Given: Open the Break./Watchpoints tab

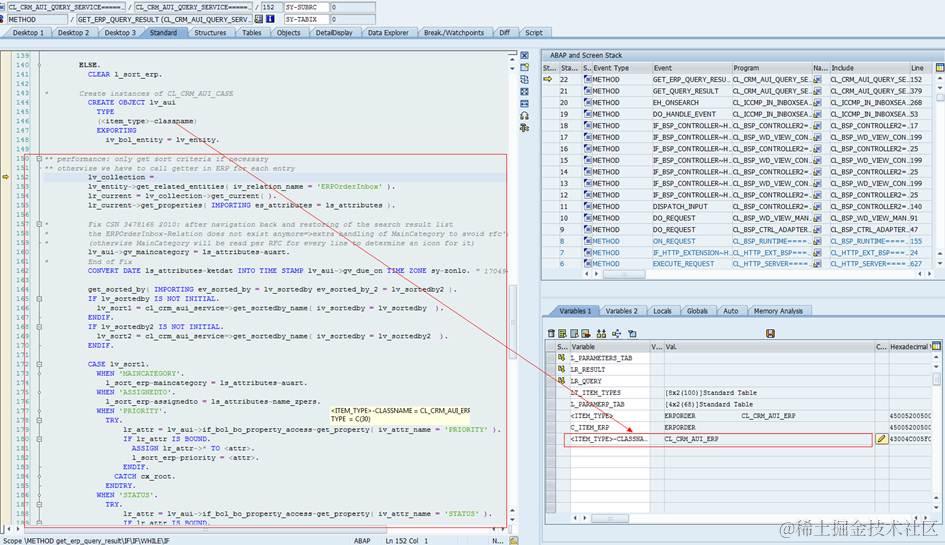Looking at the screenshot, I should pyautogui.click(x=454, y=33).
